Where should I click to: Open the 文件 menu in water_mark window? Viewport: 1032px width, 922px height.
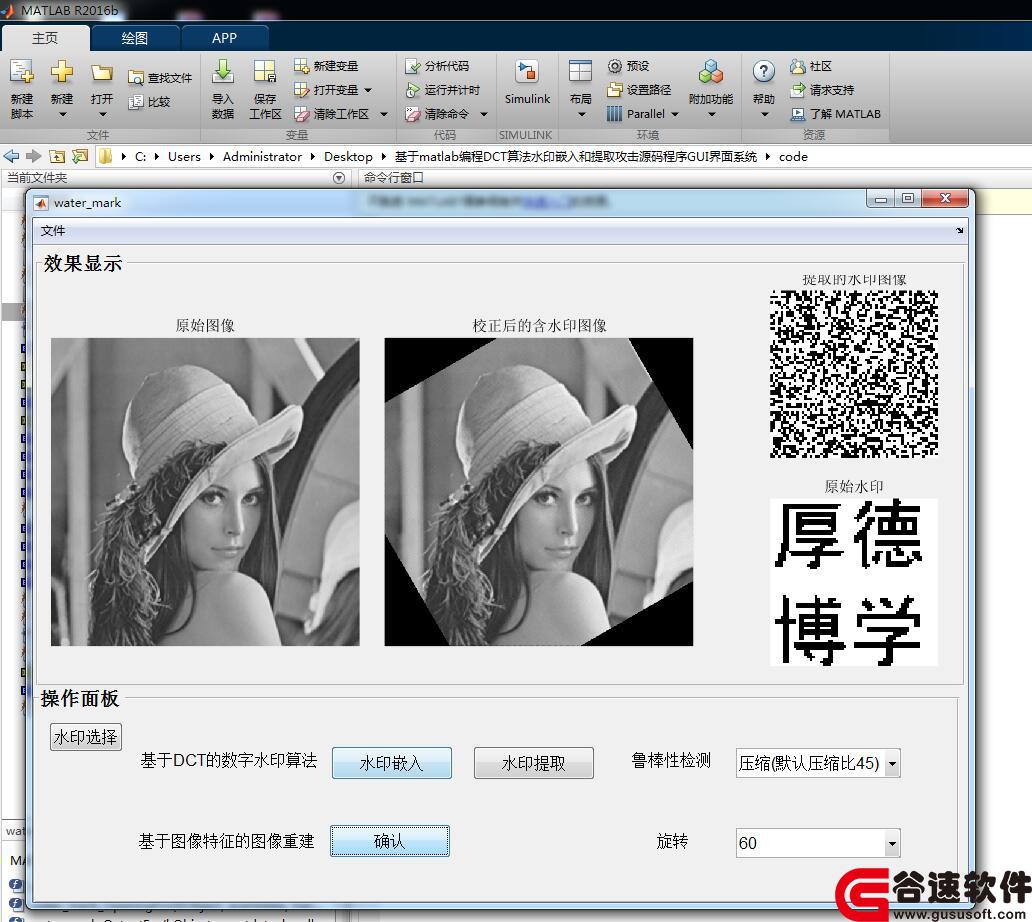pos(53,231)
